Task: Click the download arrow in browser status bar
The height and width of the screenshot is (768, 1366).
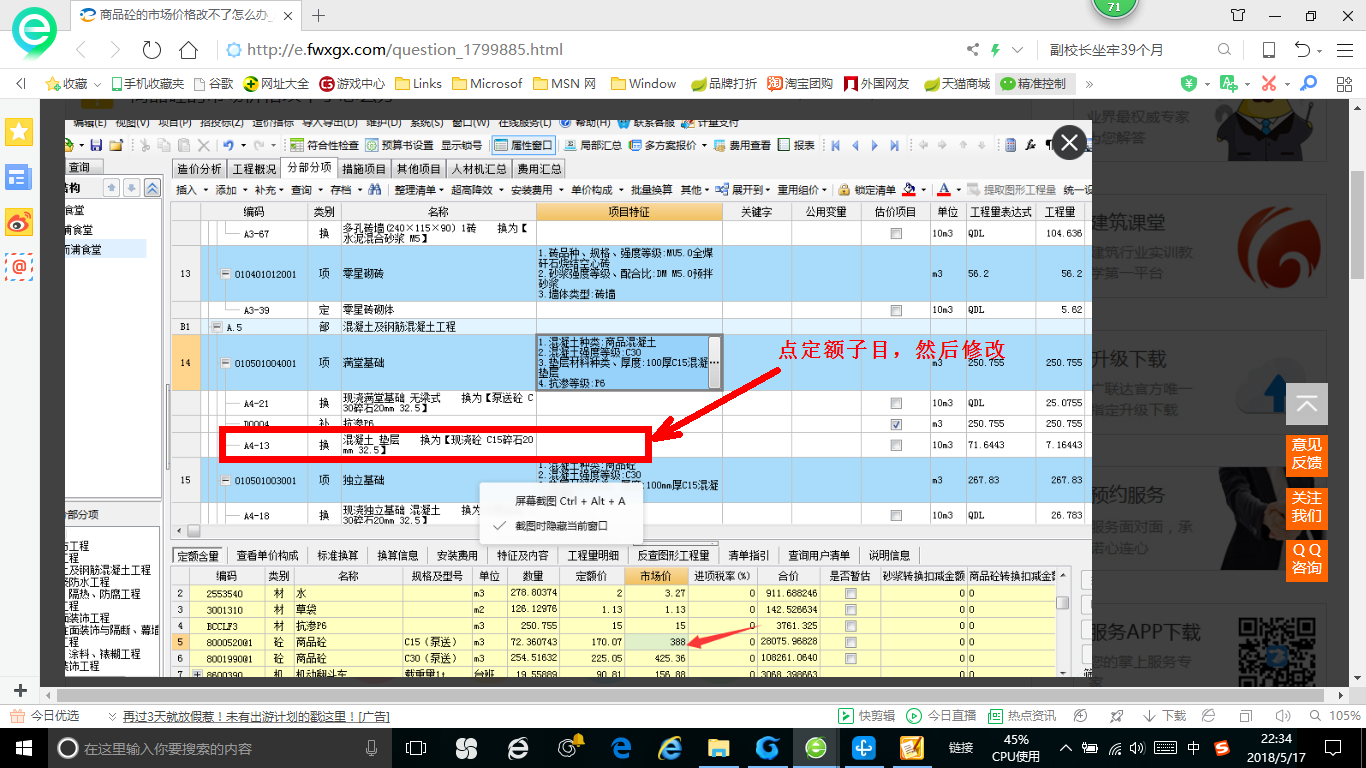Action: pyautogui.click(x=1149, y=716)
